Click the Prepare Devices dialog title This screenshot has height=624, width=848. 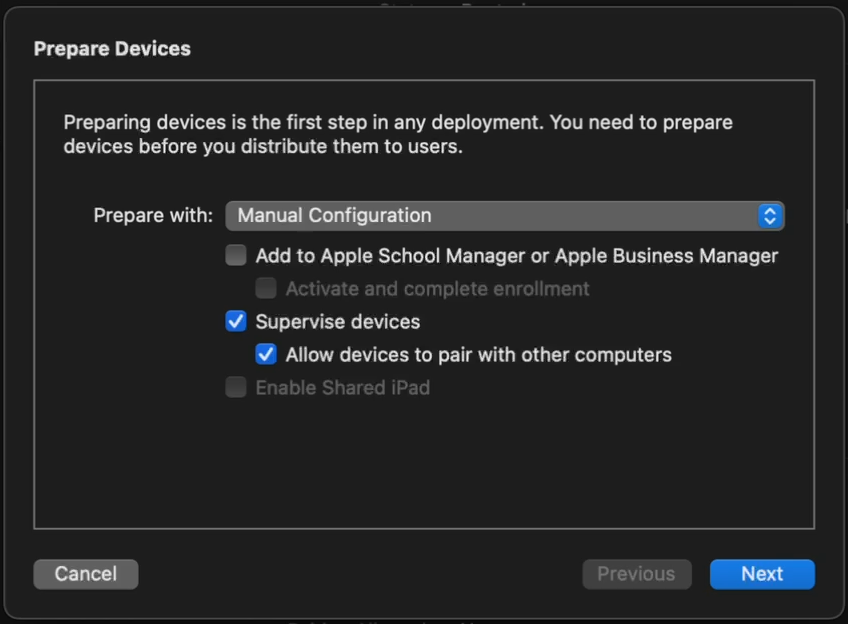[112, 48]
